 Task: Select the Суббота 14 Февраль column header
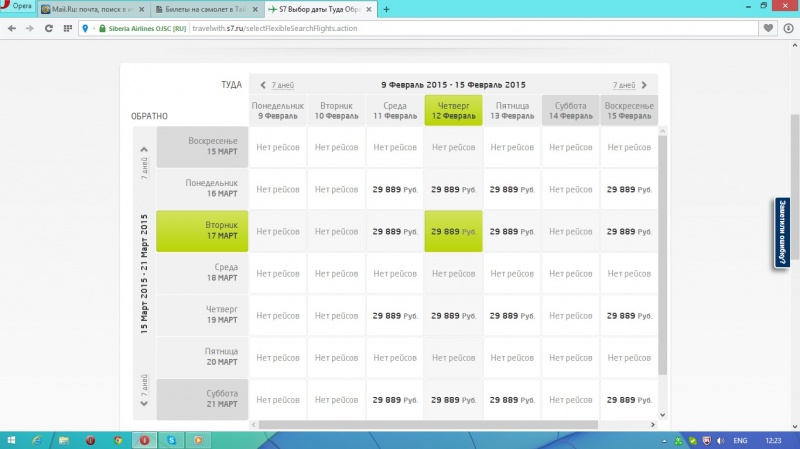pyautogui.click(x=570, y=110)
